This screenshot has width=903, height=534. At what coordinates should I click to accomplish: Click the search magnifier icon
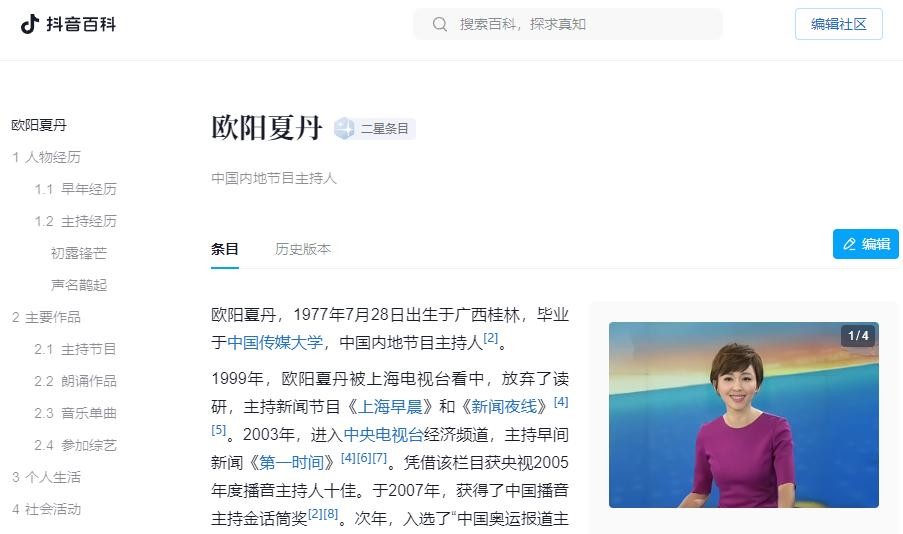(x=440, y=24)
